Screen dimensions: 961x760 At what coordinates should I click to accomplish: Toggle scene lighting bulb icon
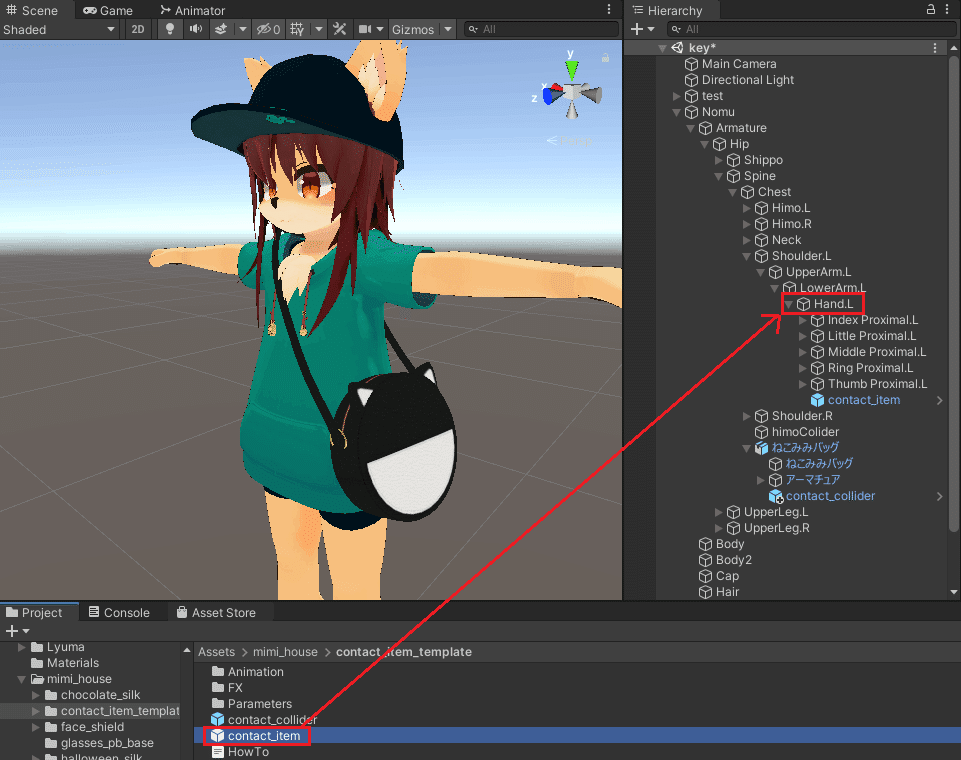click(x=170, y=29)
